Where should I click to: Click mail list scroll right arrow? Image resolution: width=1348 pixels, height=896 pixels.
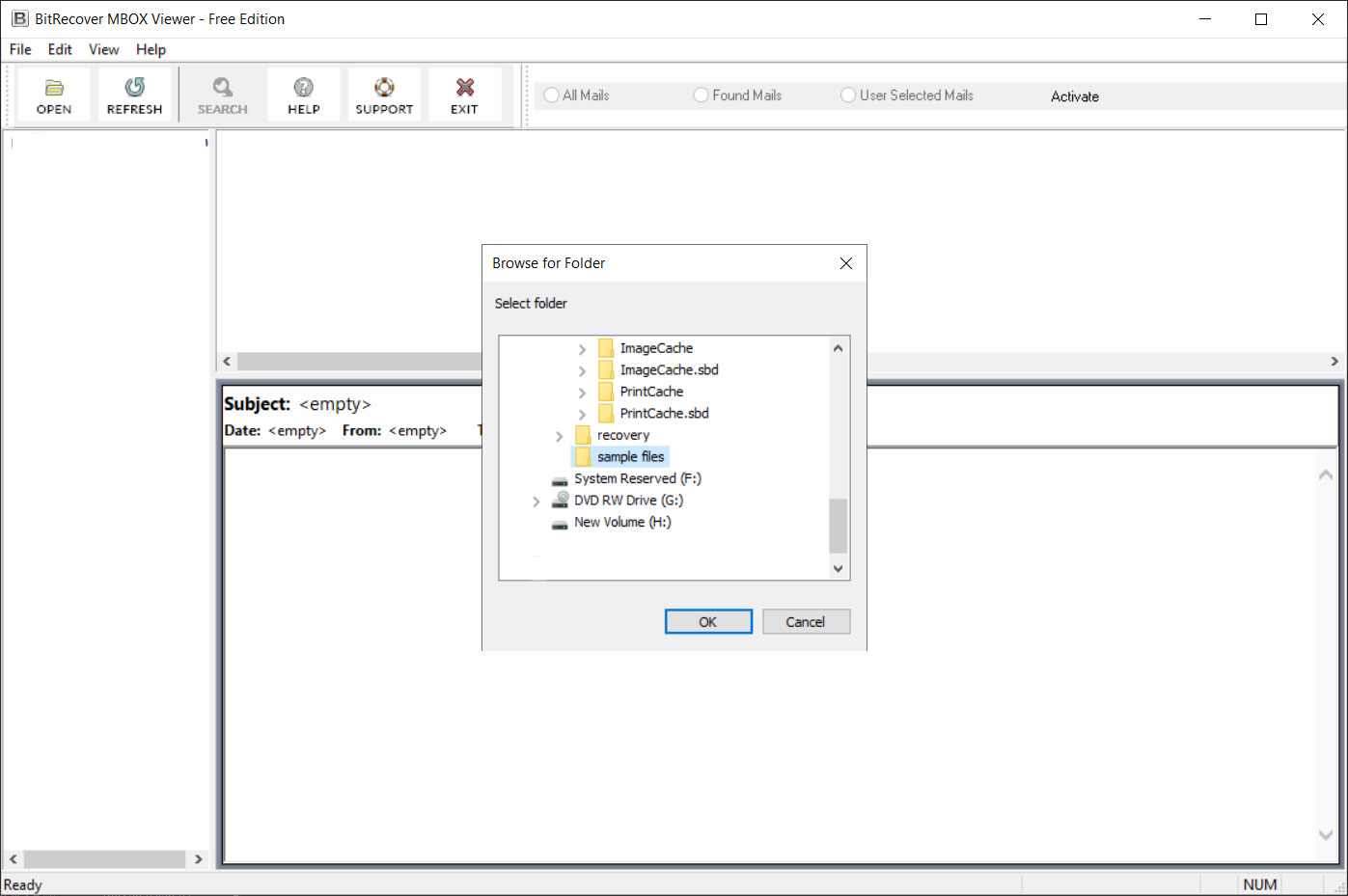click(1334, 362)
